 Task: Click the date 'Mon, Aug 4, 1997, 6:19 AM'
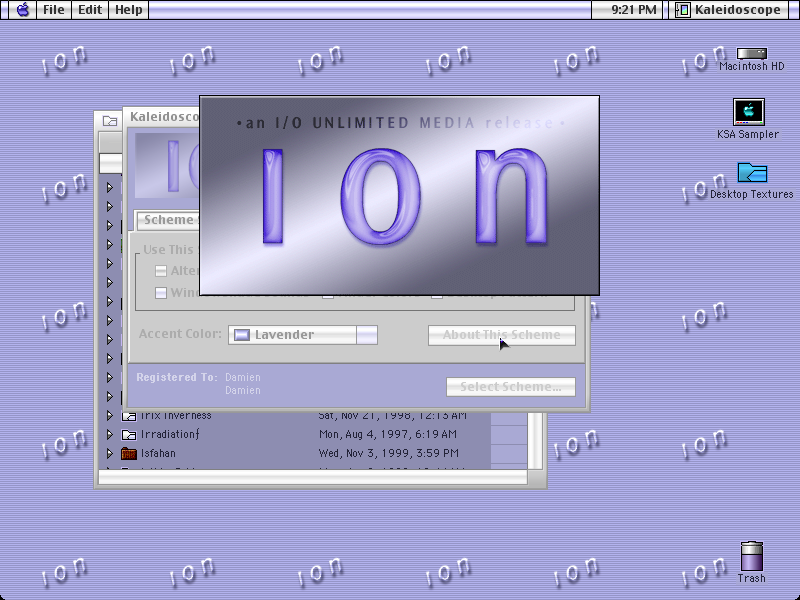[388, 434]
